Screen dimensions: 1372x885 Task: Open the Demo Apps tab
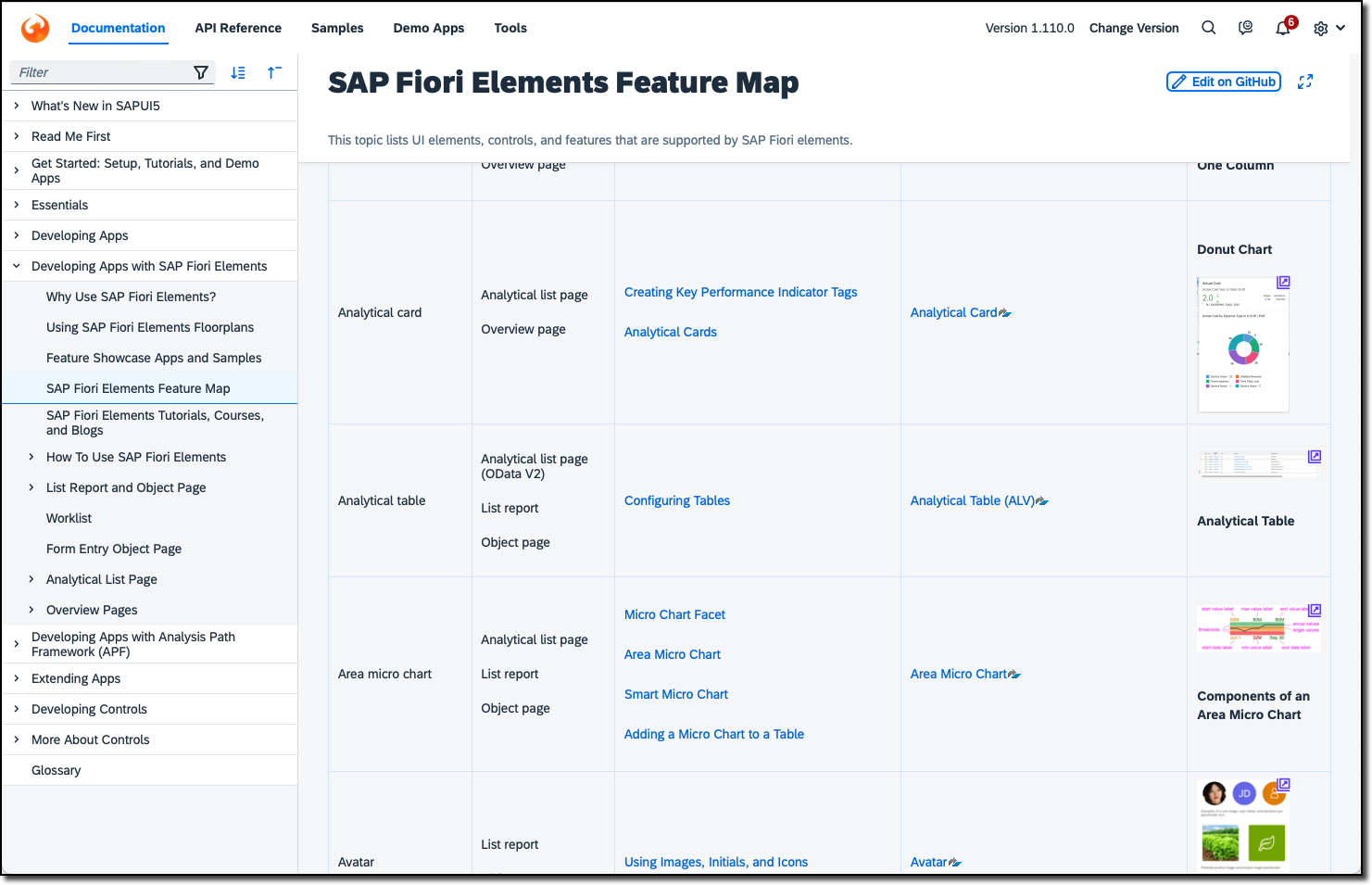coord(429,28)
